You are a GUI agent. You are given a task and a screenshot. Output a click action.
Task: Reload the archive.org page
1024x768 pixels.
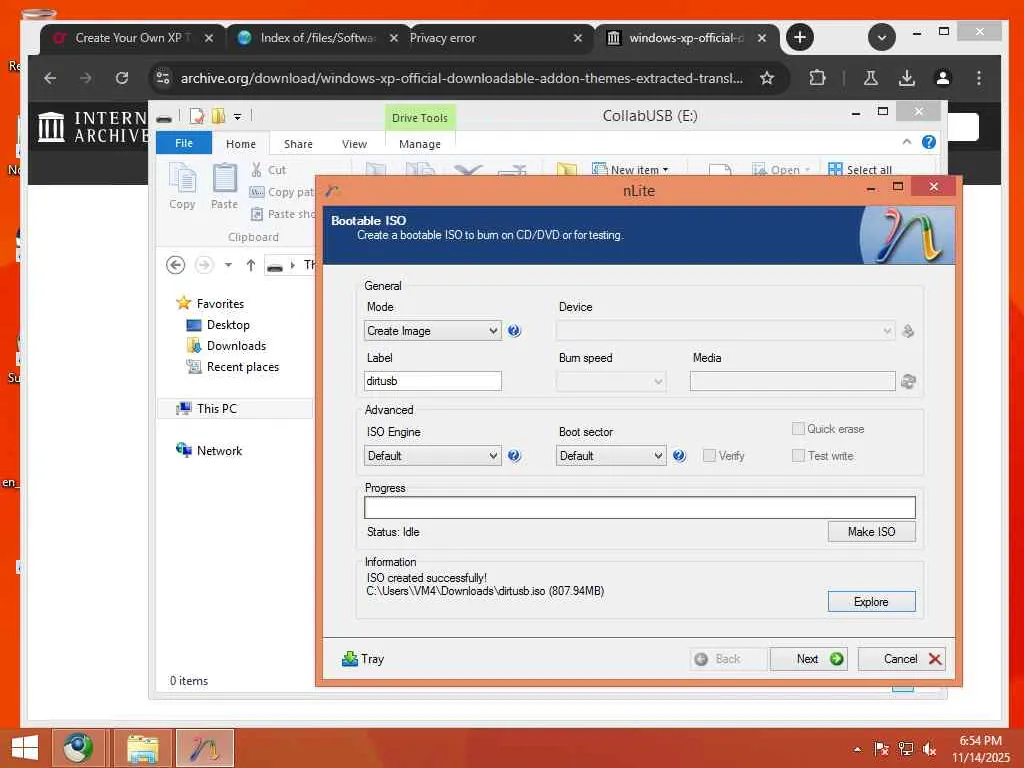pyautogui.click(x=122, y=78)
